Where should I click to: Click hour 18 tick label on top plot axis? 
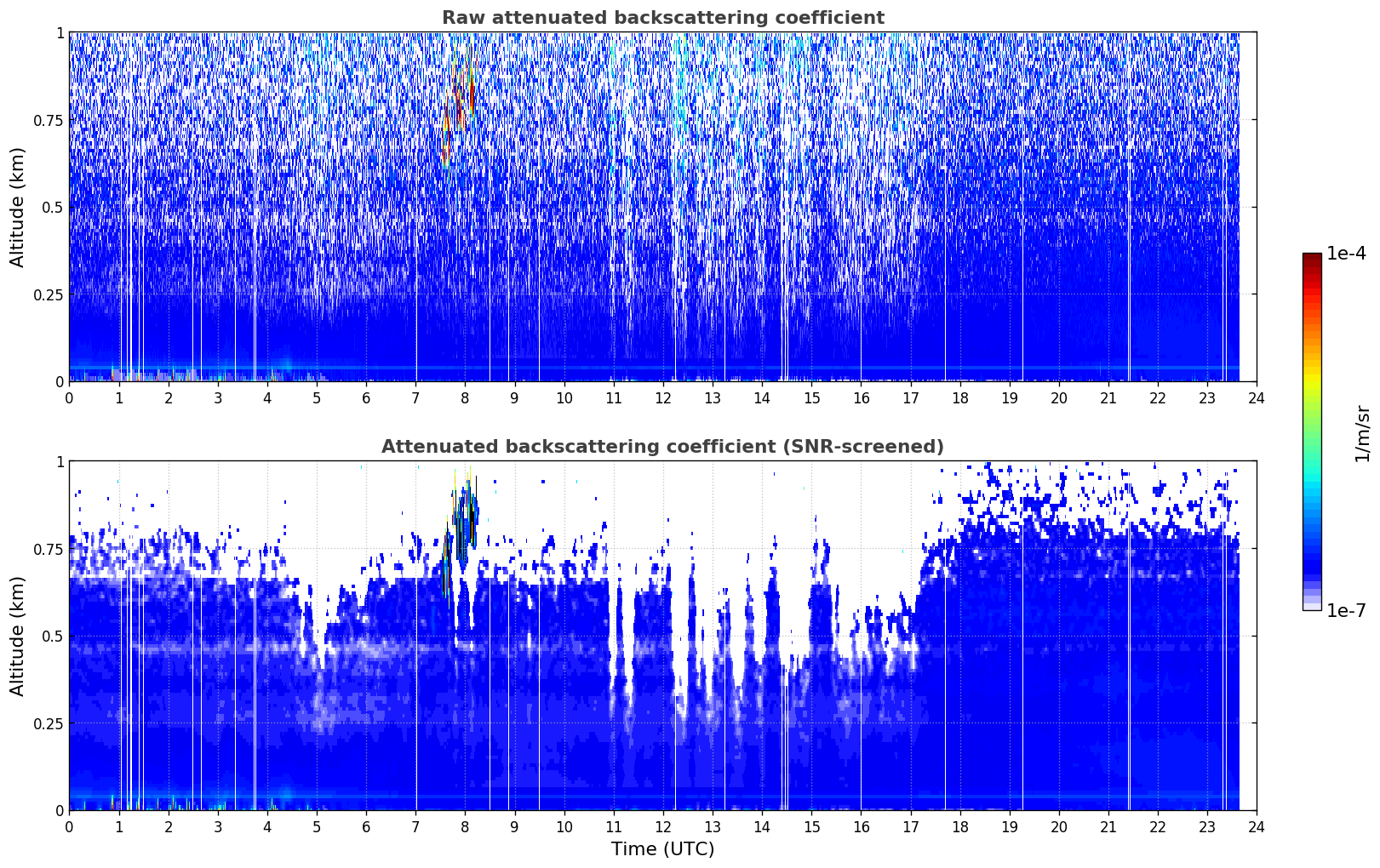(959, 398)
